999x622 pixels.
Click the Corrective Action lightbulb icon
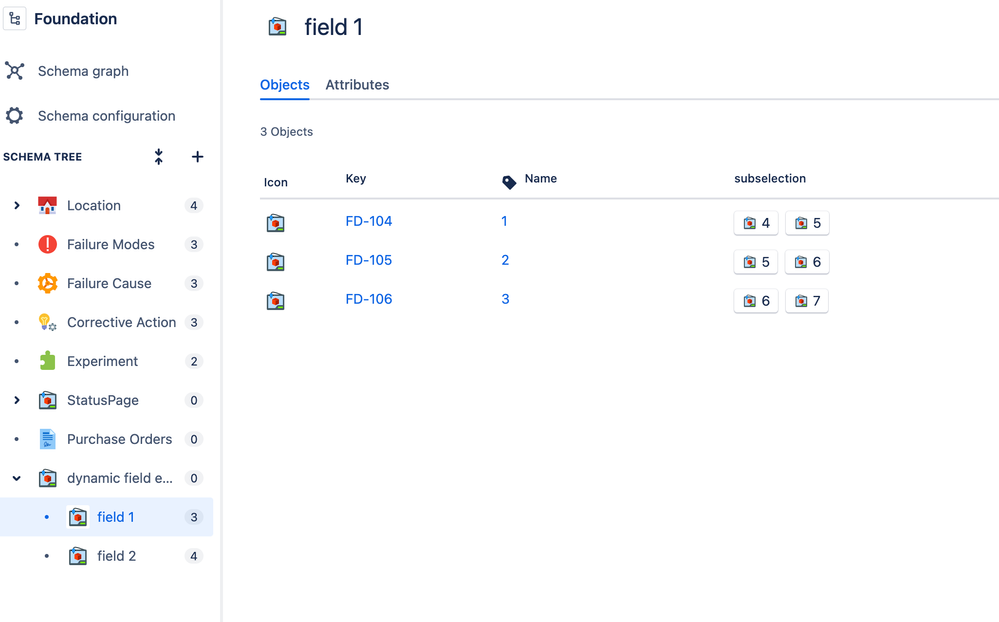click(47, 322)
